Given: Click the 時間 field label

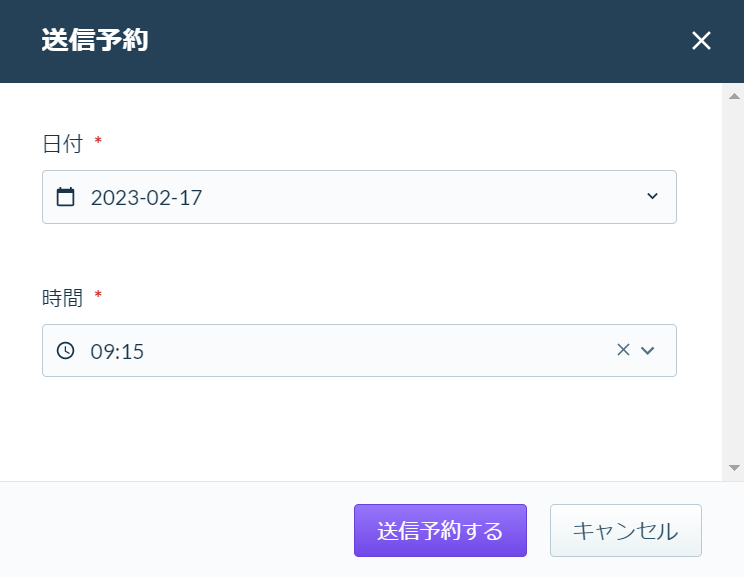Looking at the screenshot, I should point(63,298).
